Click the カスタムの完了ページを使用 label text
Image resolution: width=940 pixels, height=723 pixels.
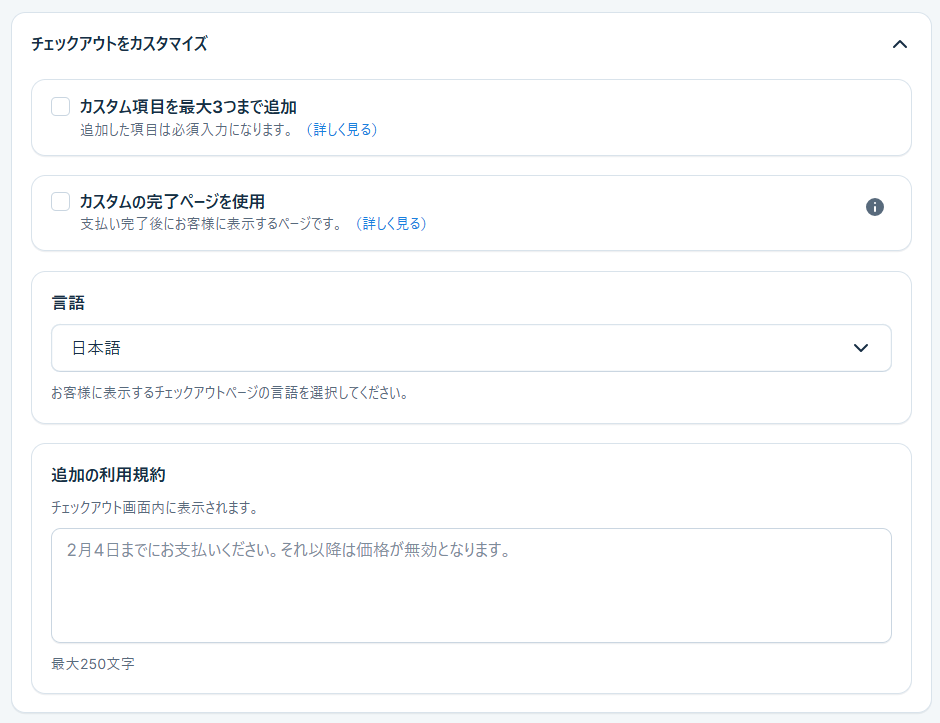click(x=172, y=202)
